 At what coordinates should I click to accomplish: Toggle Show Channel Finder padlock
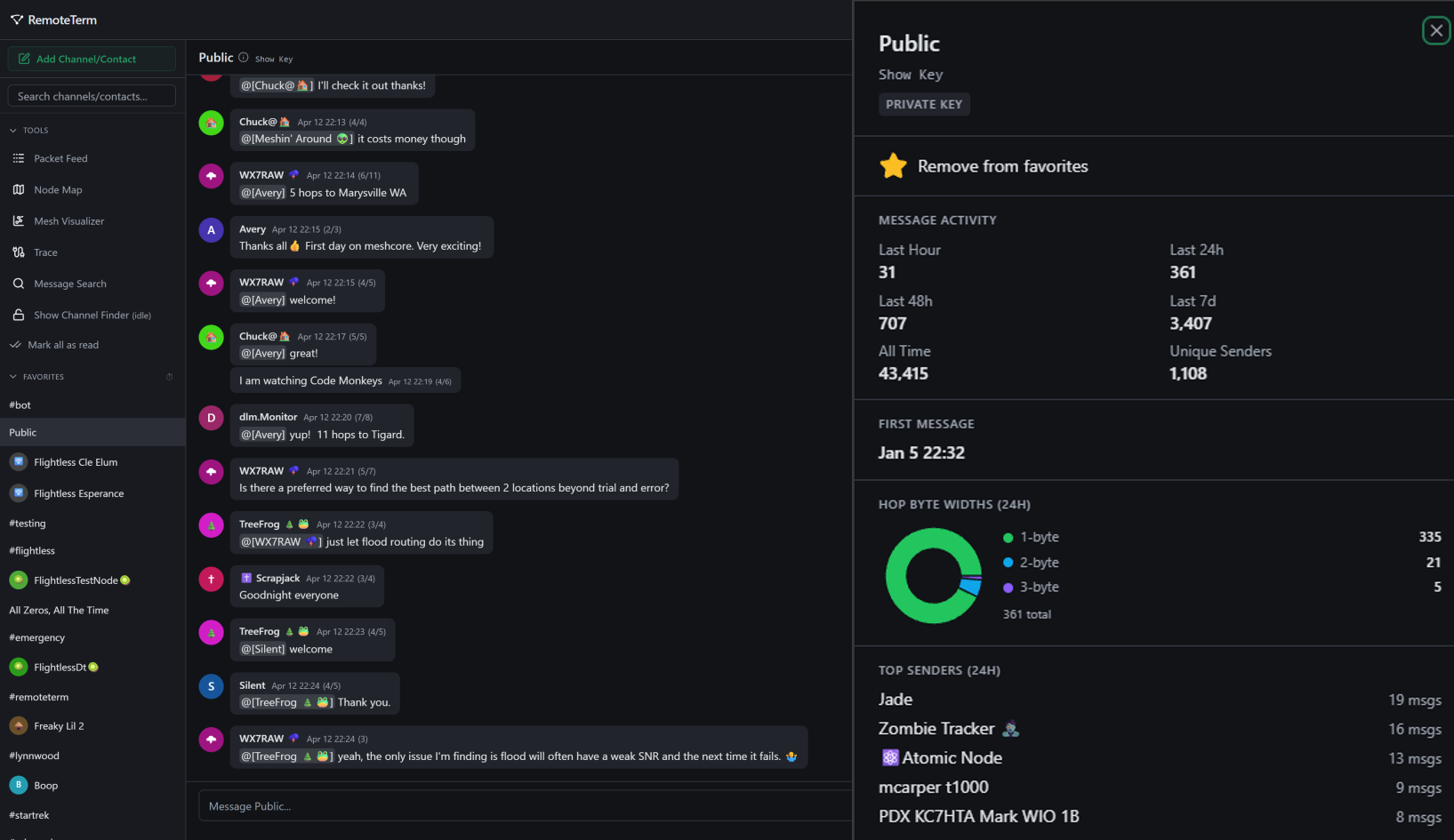(x=19, y=315)
